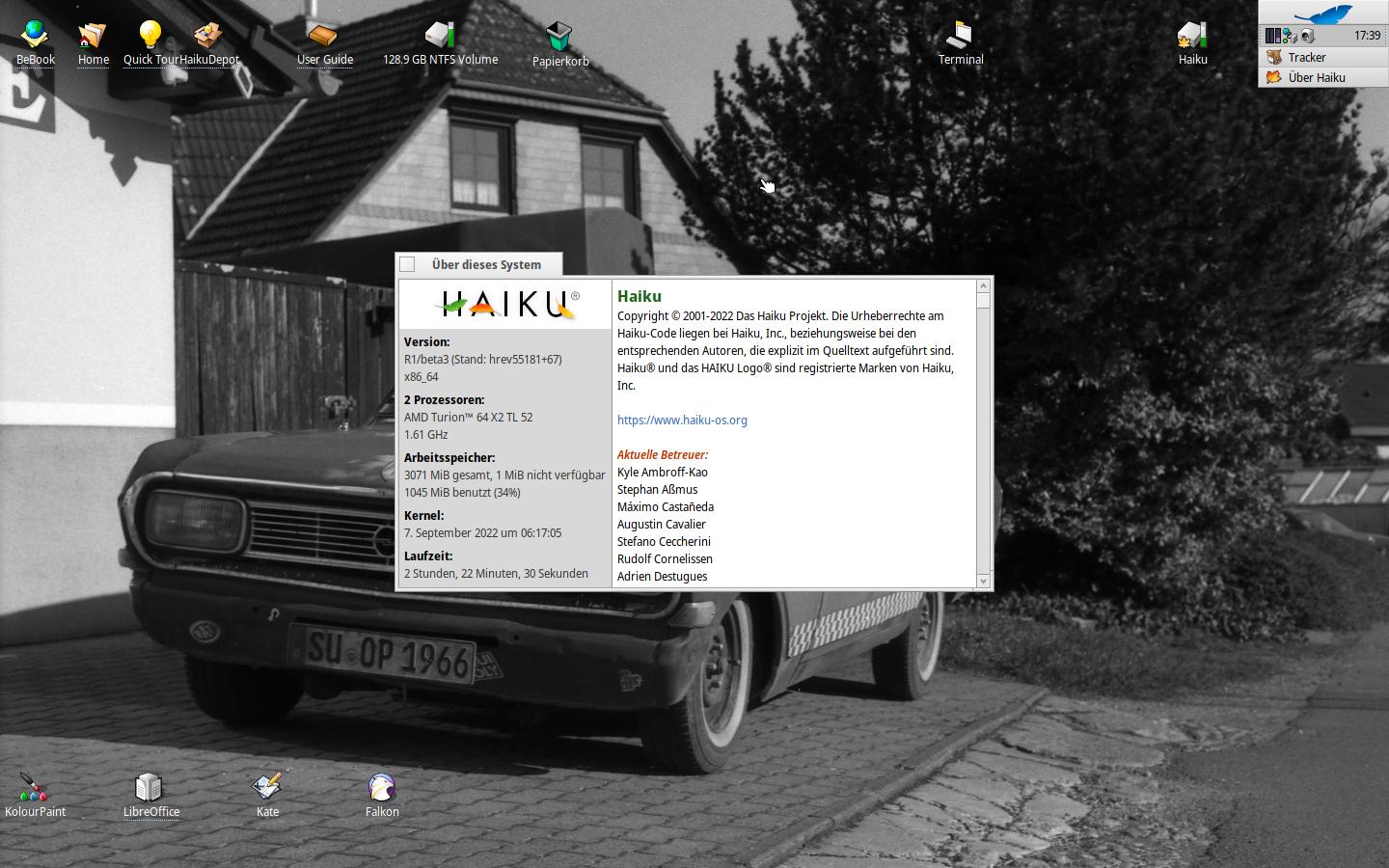Select the KolourPaint desktop icon

tap(34, 787)
